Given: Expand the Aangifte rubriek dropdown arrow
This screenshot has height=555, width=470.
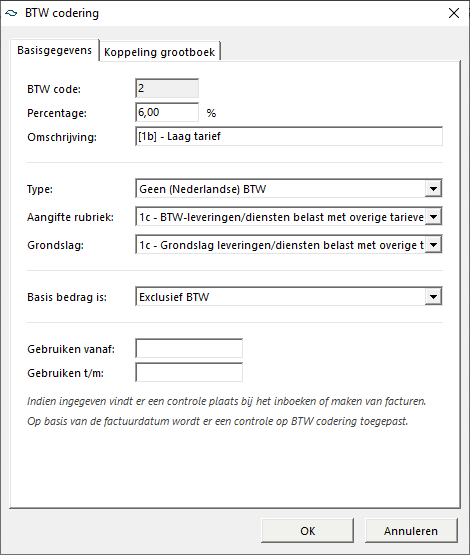Looking at the screenshot, I should tap(434, 217).
